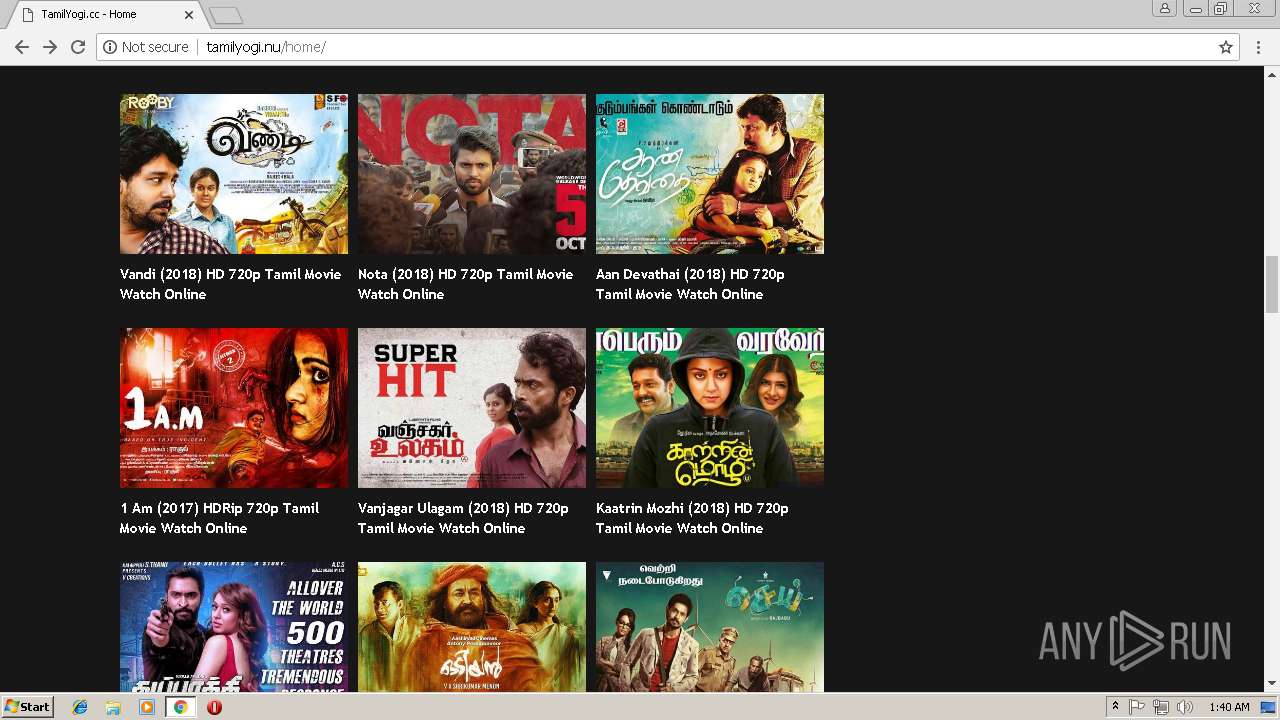Open the Vandi (2018) poster thumbnail

[234, 174]
